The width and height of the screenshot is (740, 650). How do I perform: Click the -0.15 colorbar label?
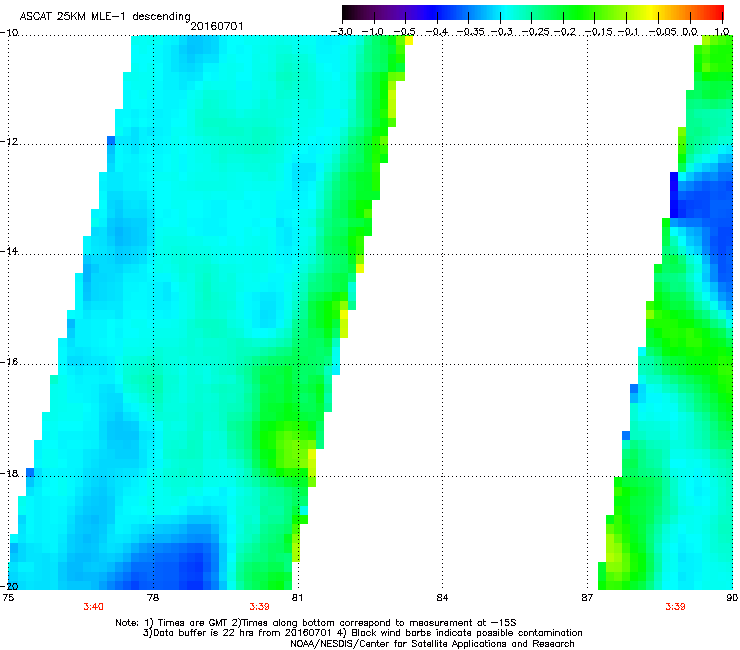(599, 32)
